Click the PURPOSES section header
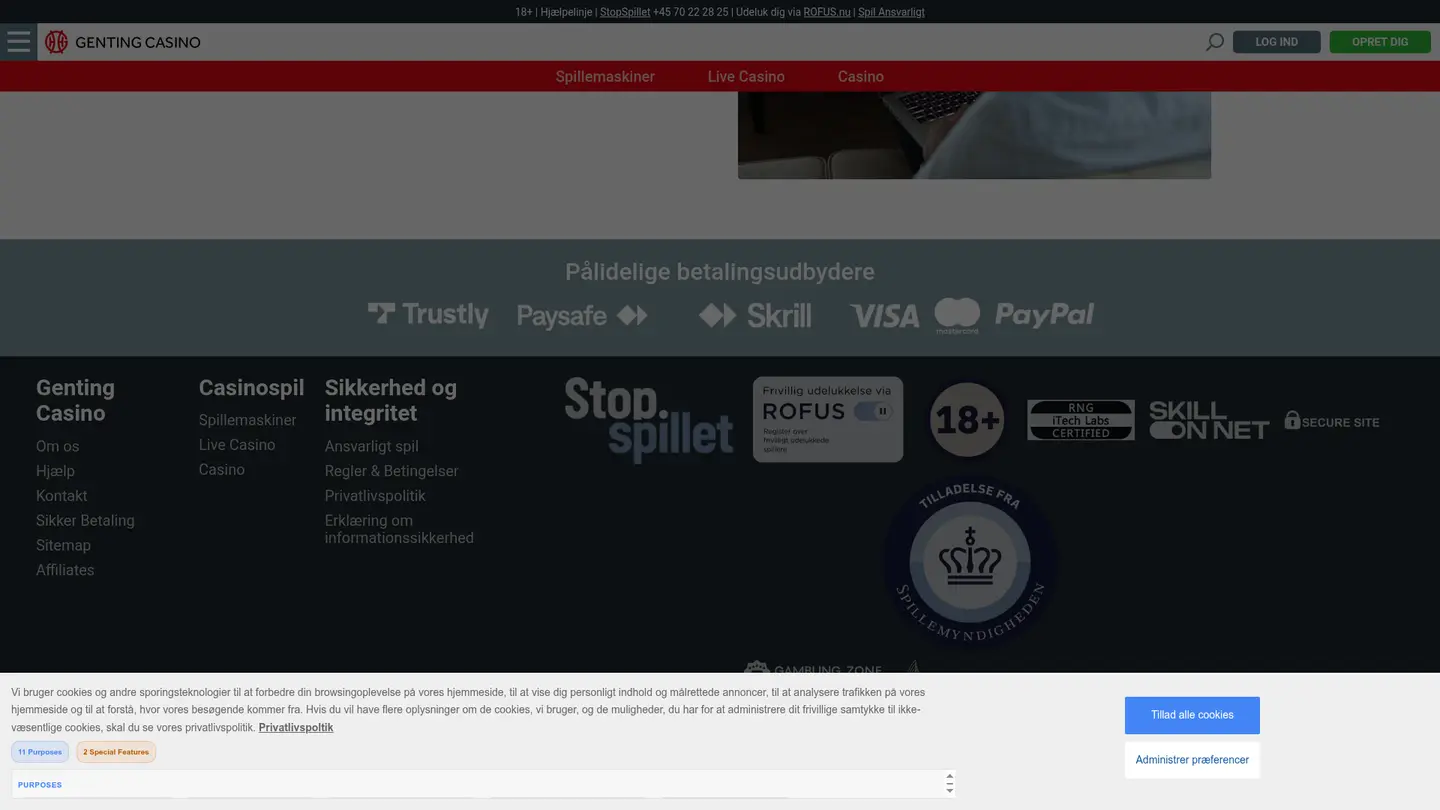The width and height of the screenshot is (1440, 810). [40, 785]
